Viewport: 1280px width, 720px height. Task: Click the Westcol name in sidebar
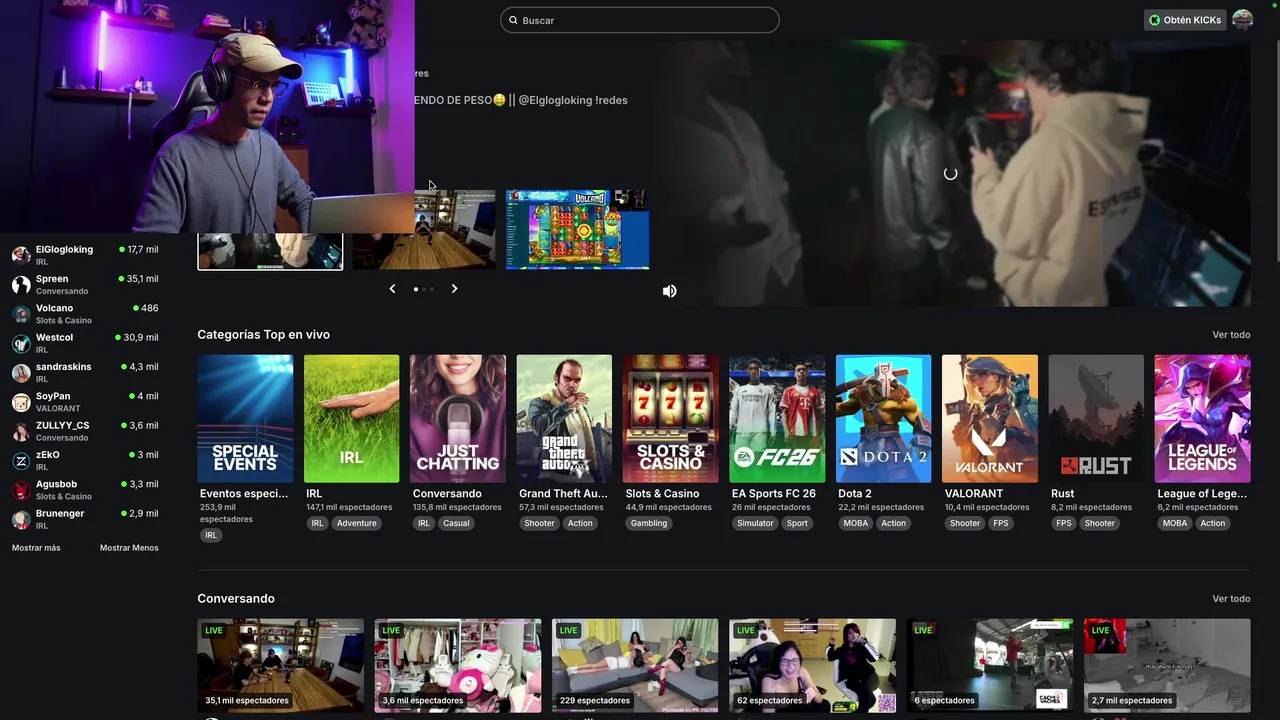(54, 338)
